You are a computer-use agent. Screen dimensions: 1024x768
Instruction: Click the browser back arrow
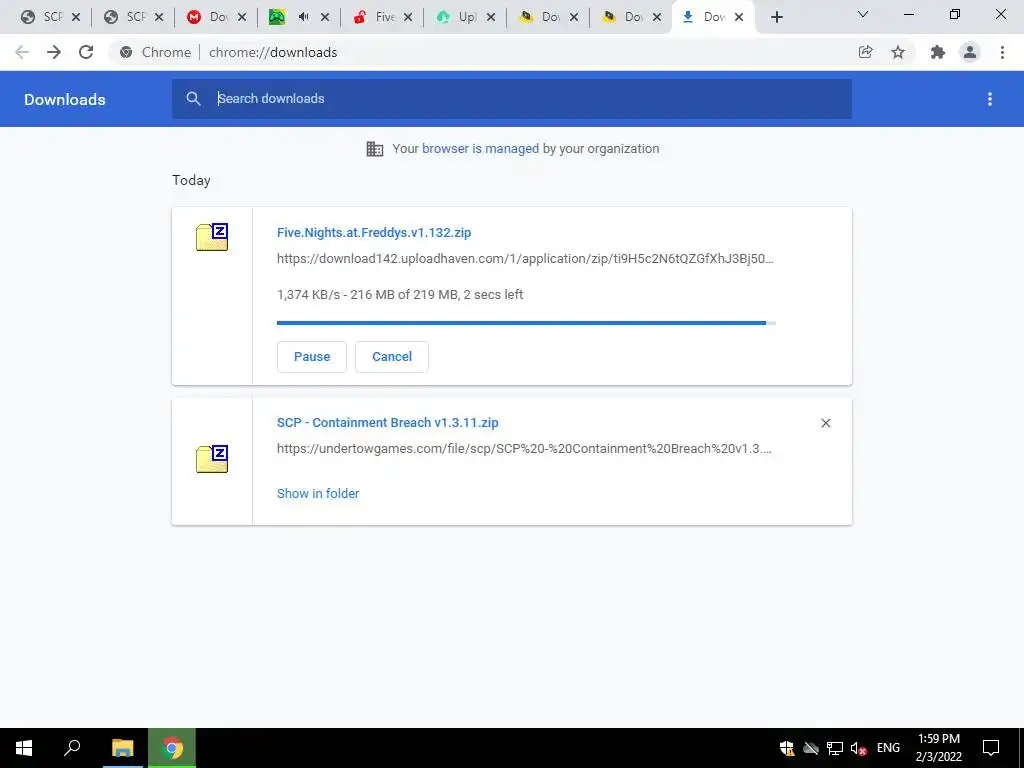[22, 52]
